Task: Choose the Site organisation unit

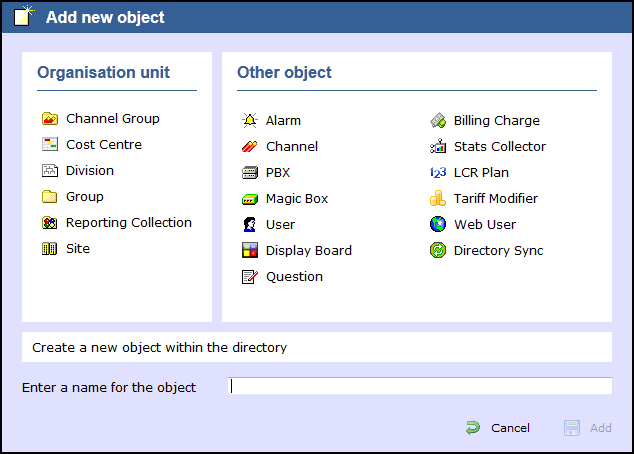Action: pos(77,249)
